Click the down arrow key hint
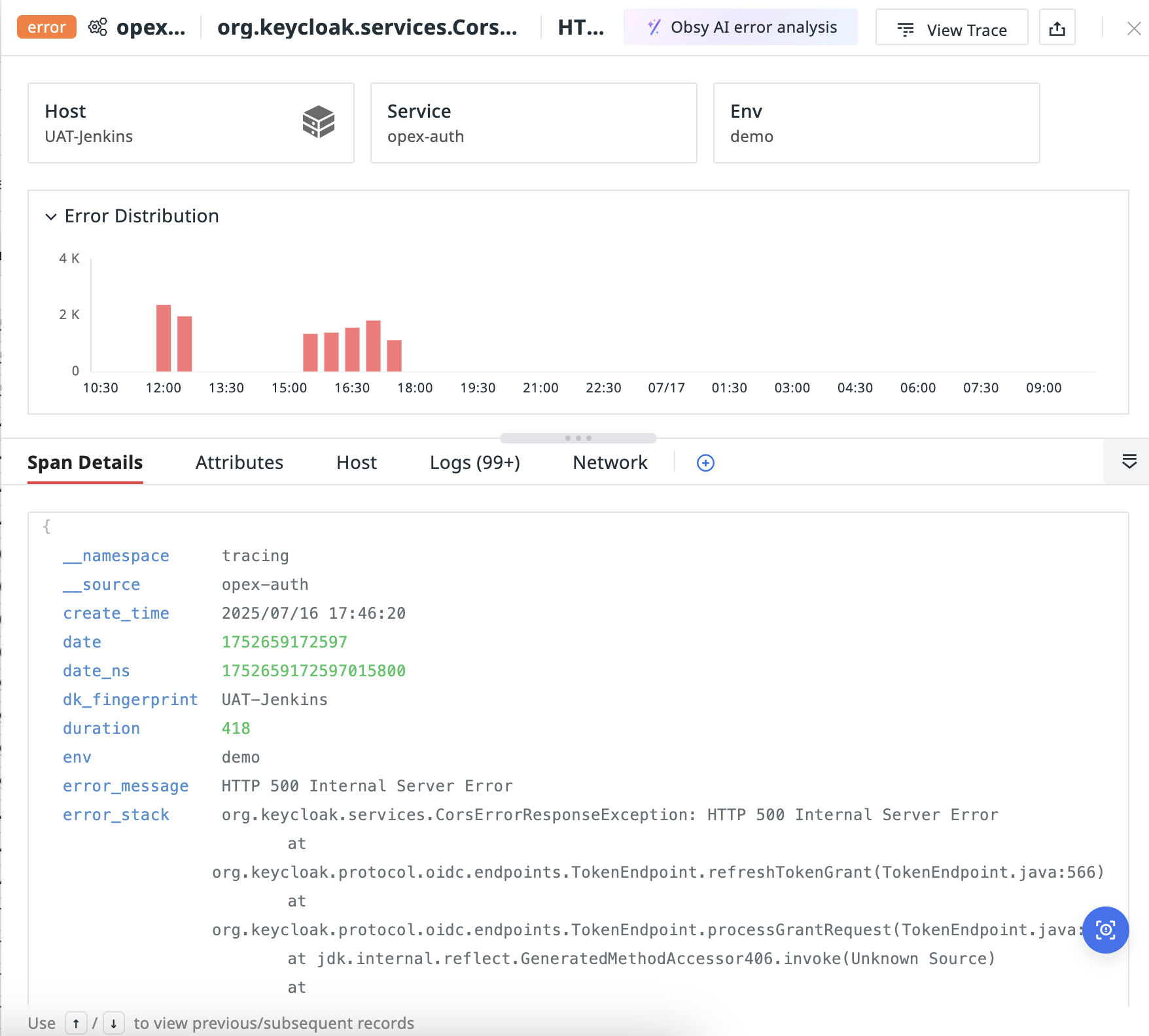Viewport: 1149px width, 1036px height. tap(113, 1023)
